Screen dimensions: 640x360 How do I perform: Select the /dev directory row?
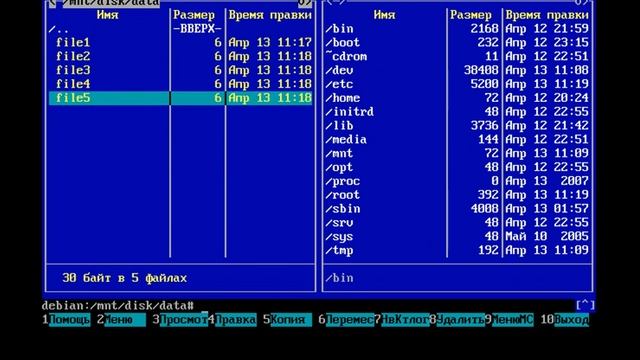(457, 70)
